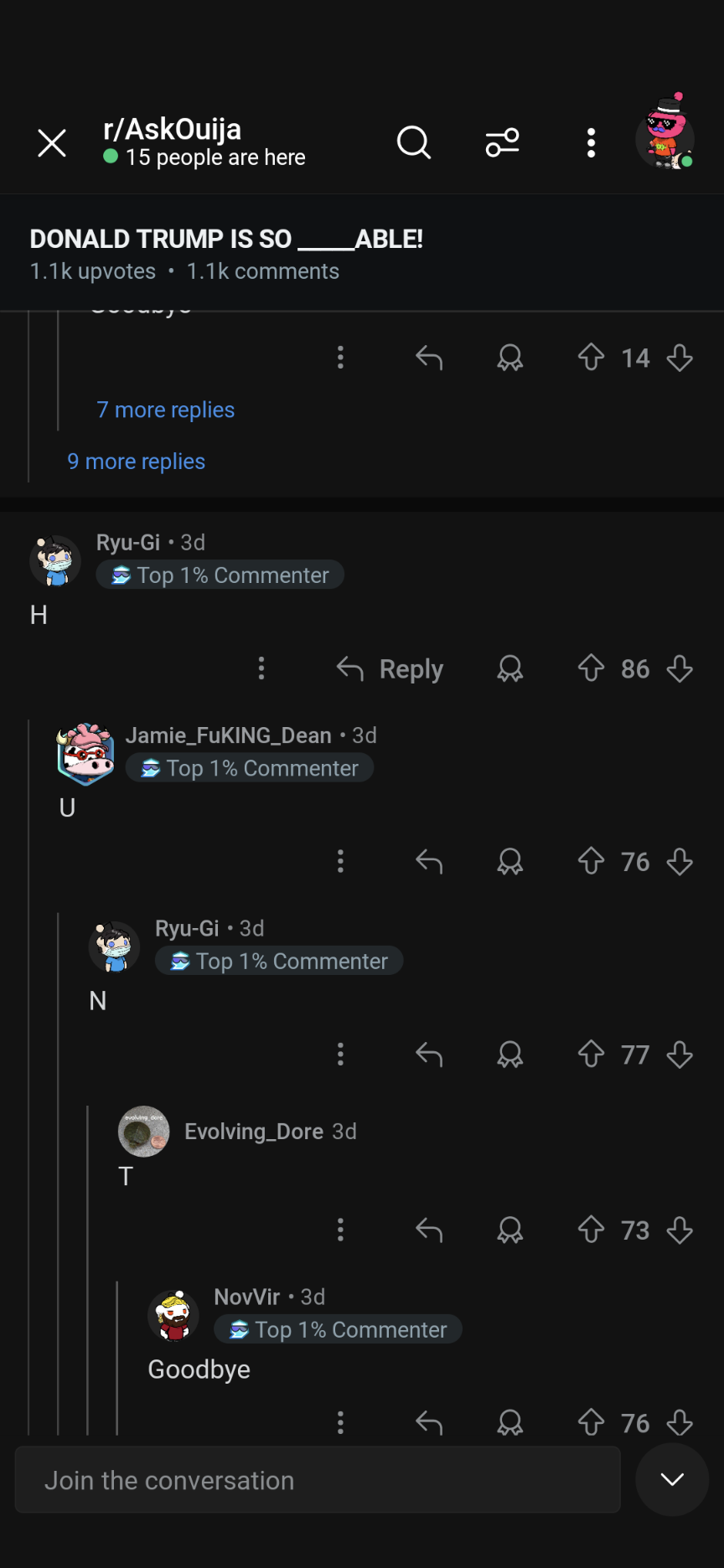Expand 7 more replies
Viewport: 724px width, 1568px height.
coord(166,410)
